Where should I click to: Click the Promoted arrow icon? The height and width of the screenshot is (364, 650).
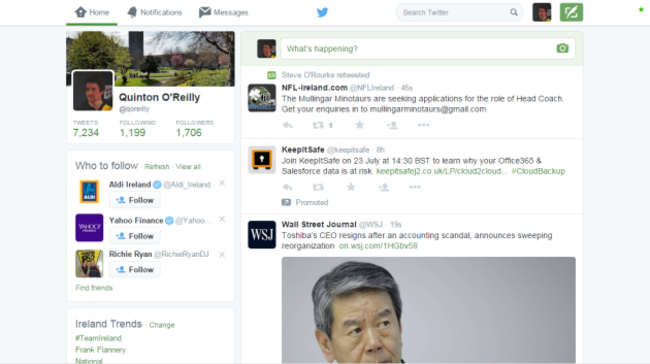point(286,202)
